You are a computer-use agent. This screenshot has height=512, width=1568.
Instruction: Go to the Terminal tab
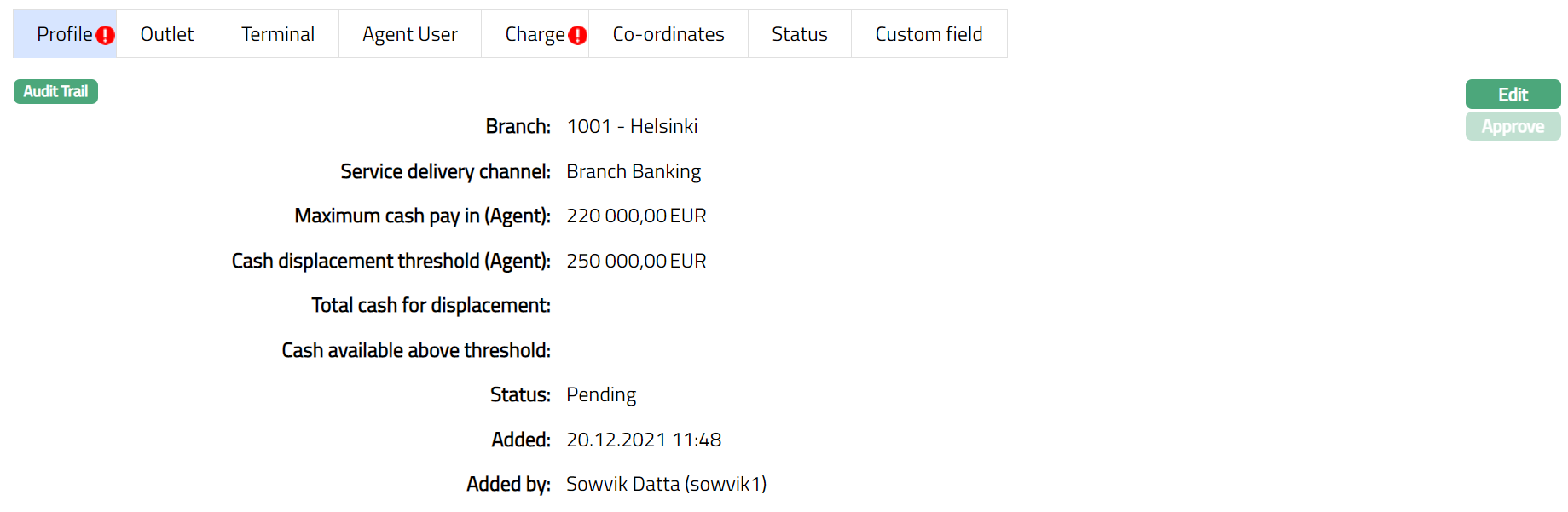tap(278, 34)
